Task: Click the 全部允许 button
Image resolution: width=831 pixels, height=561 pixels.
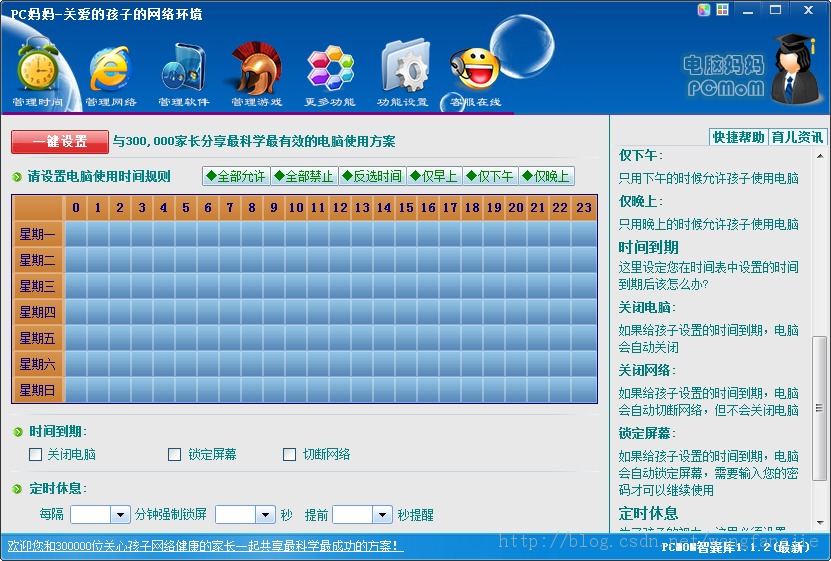Action: pos(236,176)
